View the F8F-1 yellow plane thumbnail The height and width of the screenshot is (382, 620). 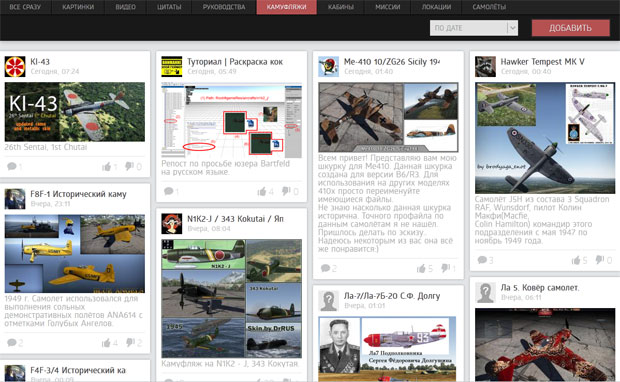point(75,253)
